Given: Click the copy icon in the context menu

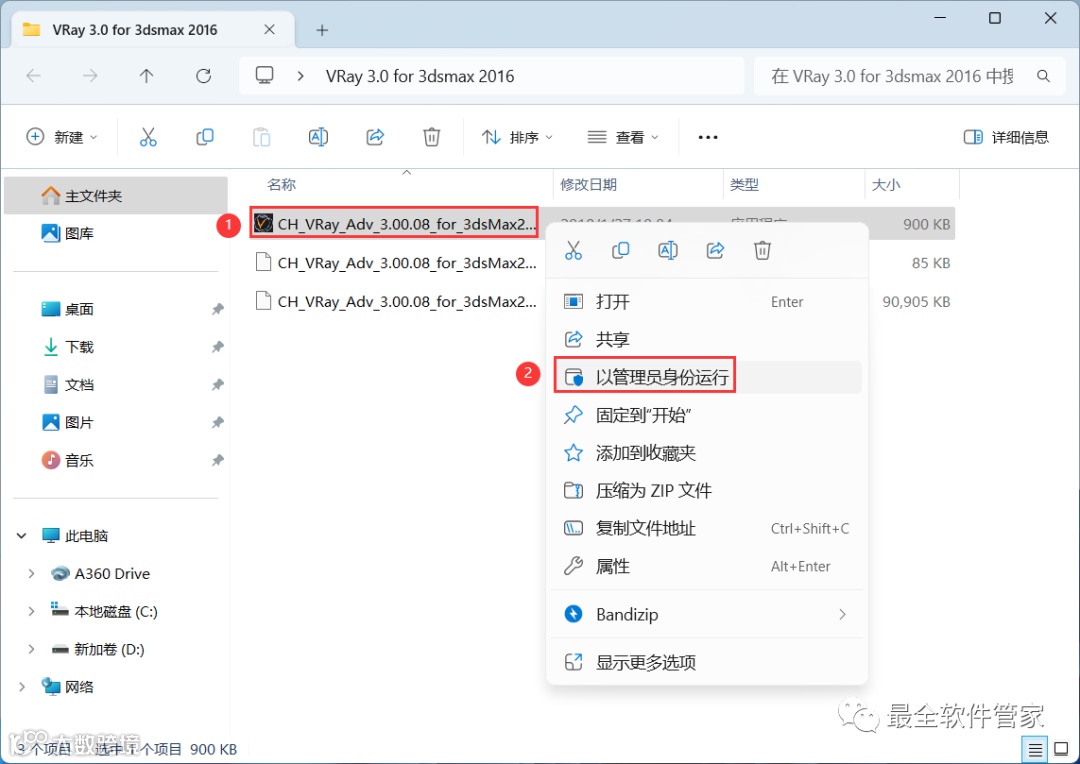Looking at the screenshot, I should click(x=621, y=250).
